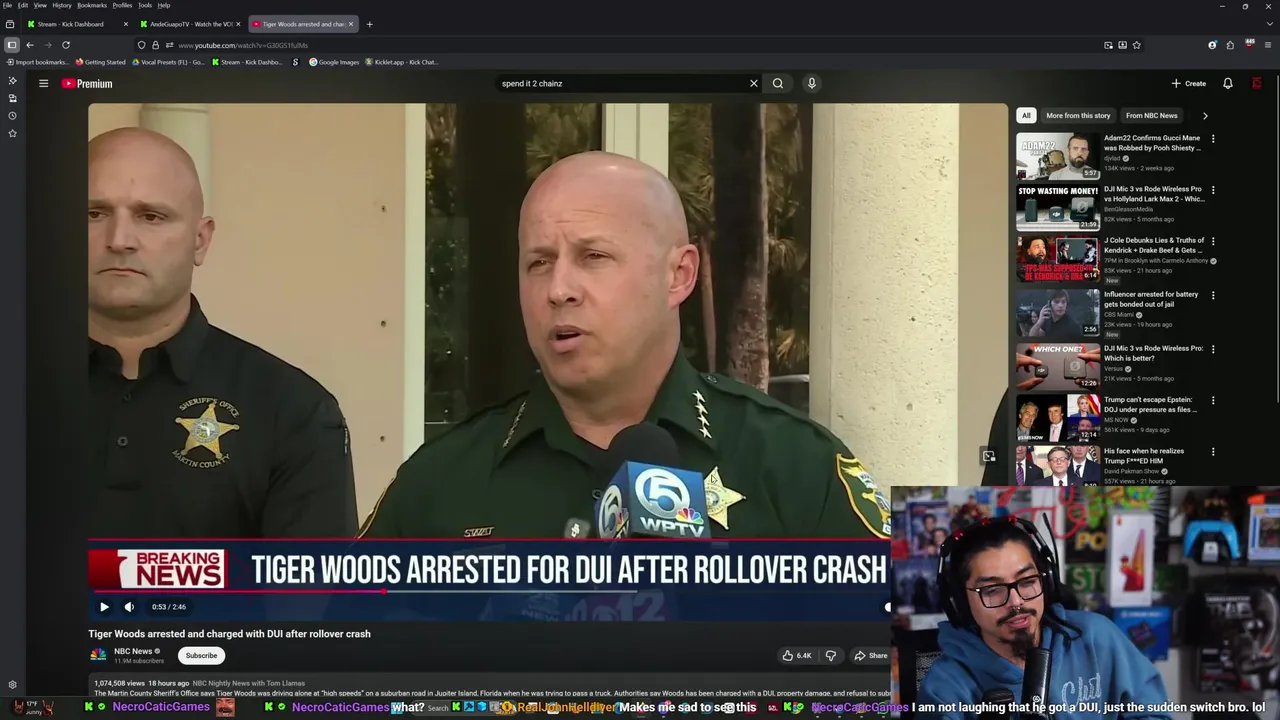Dislike the video
This screenshot has height=720, width=1280.
coord(830,656)
